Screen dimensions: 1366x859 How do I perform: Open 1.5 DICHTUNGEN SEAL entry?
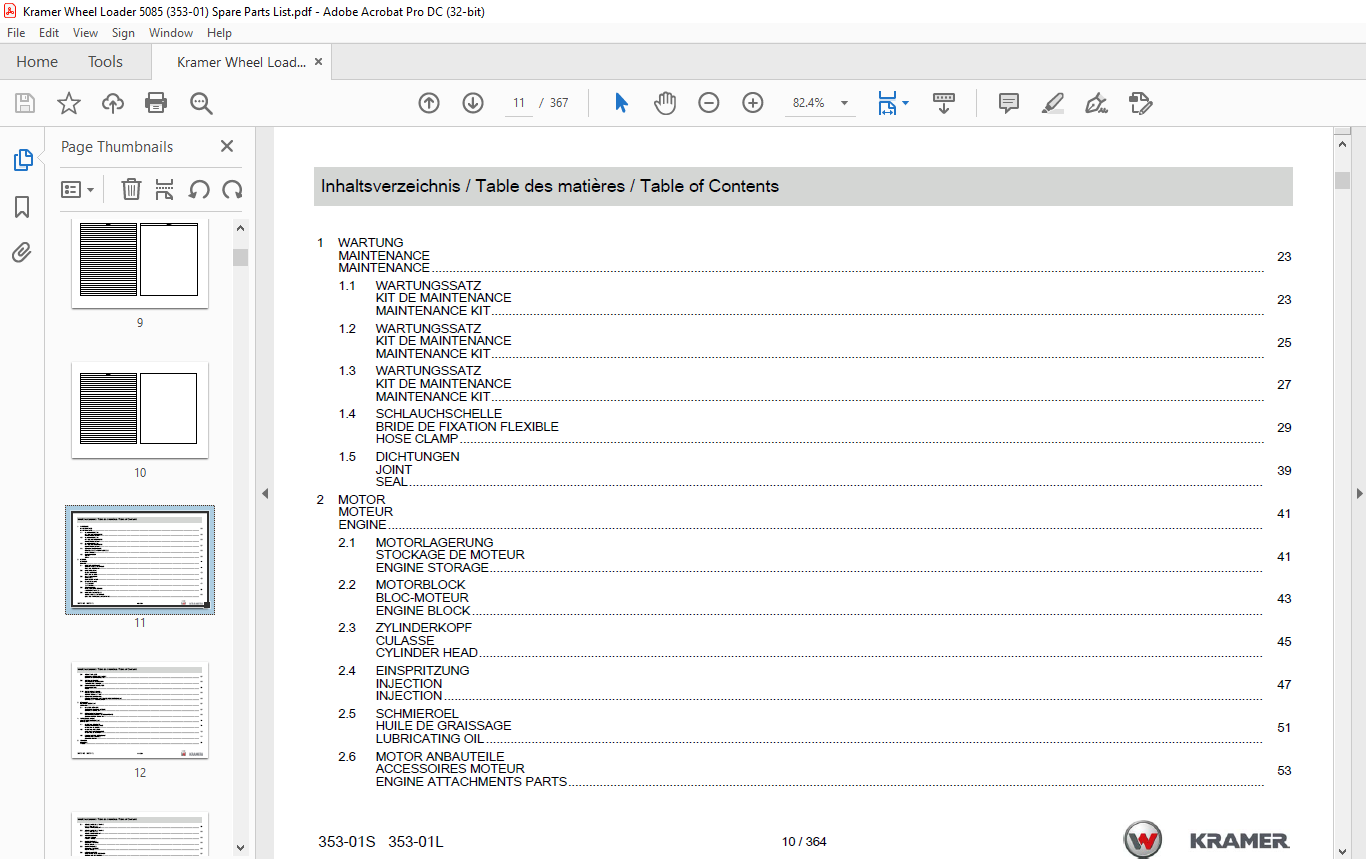[x=814, y=470]
